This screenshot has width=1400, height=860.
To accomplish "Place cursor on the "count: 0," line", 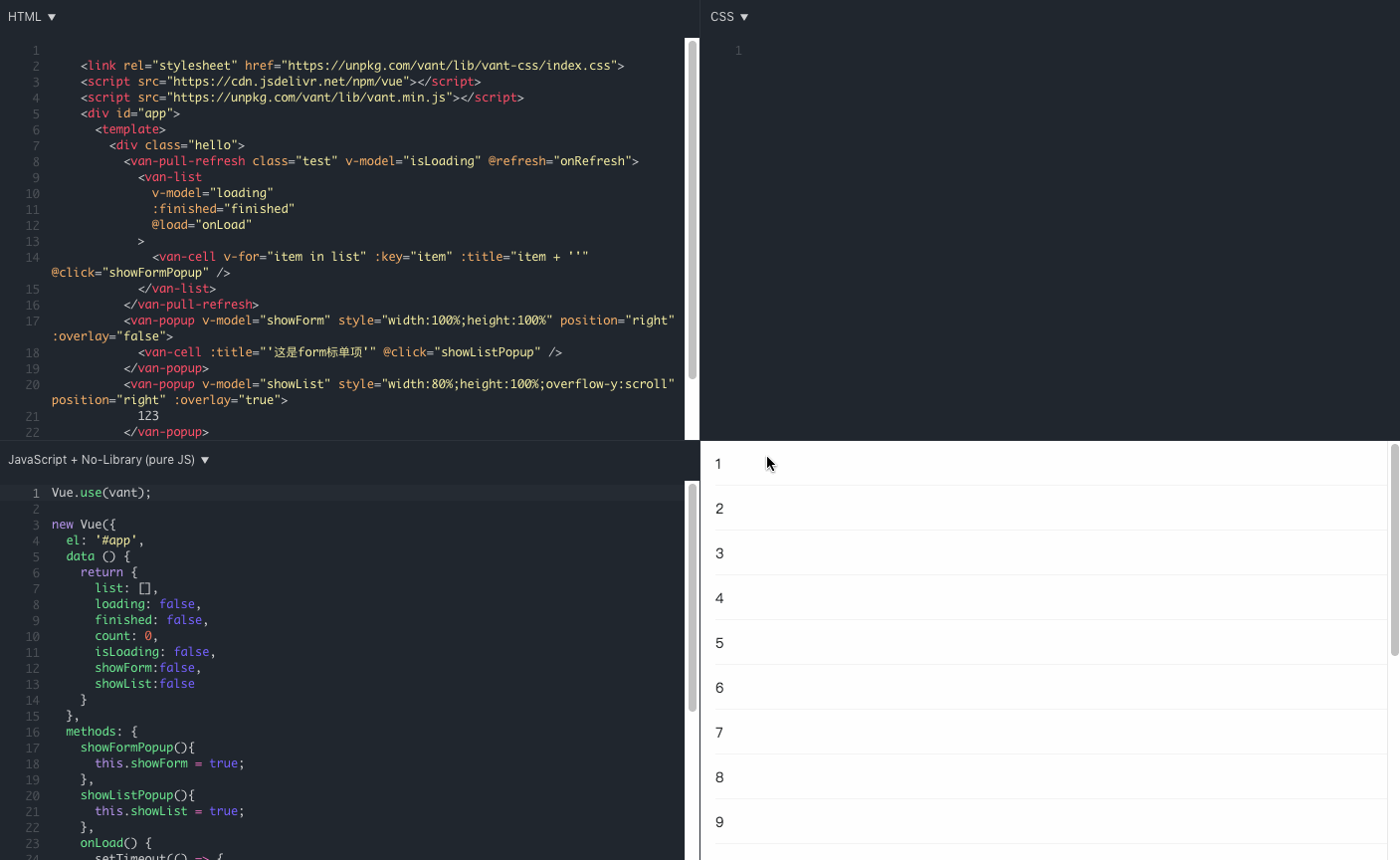I will tap(126, 636).
